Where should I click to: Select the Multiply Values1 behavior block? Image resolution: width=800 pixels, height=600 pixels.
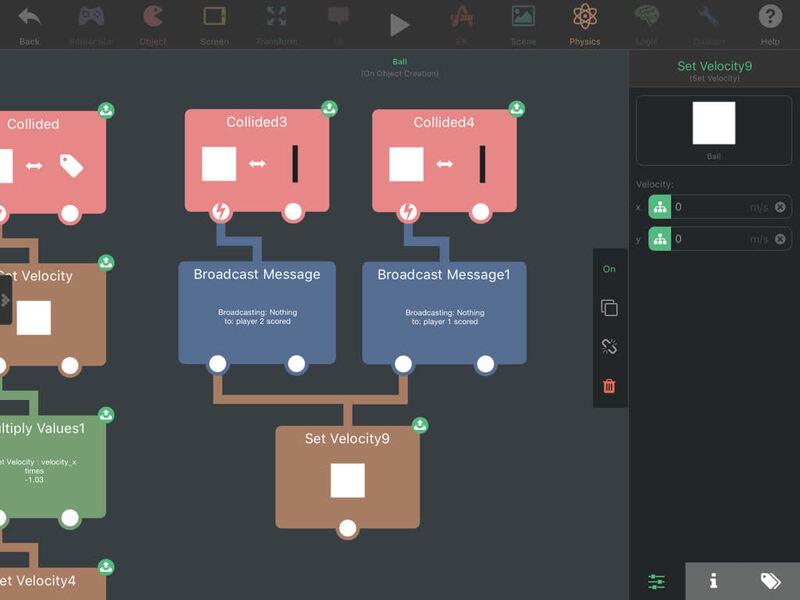[x=51, y=467]
